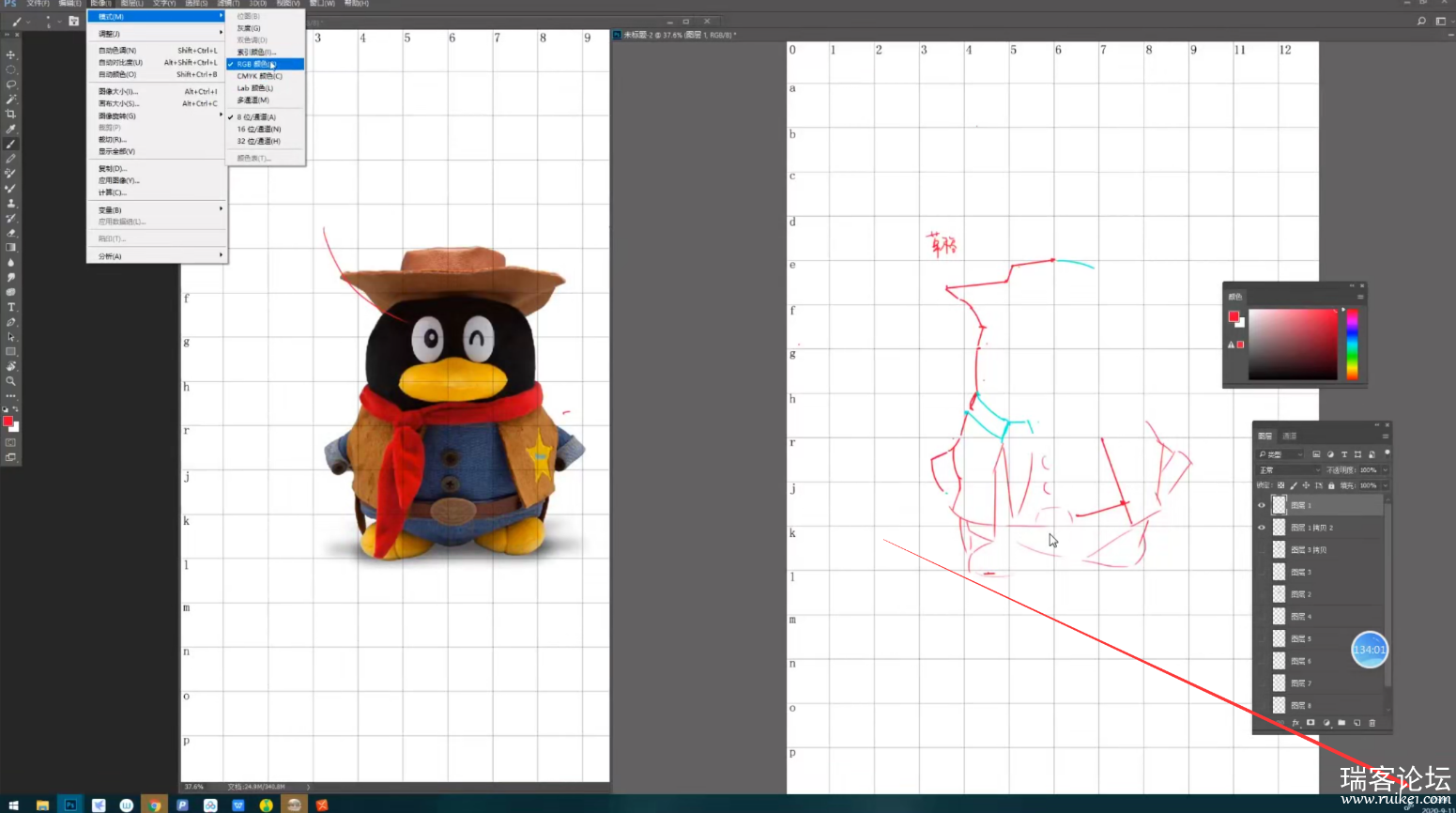The width and height of the screenshot is (1456, 813).
Task: Select the Clone Stamp tool
Action: 11,204
